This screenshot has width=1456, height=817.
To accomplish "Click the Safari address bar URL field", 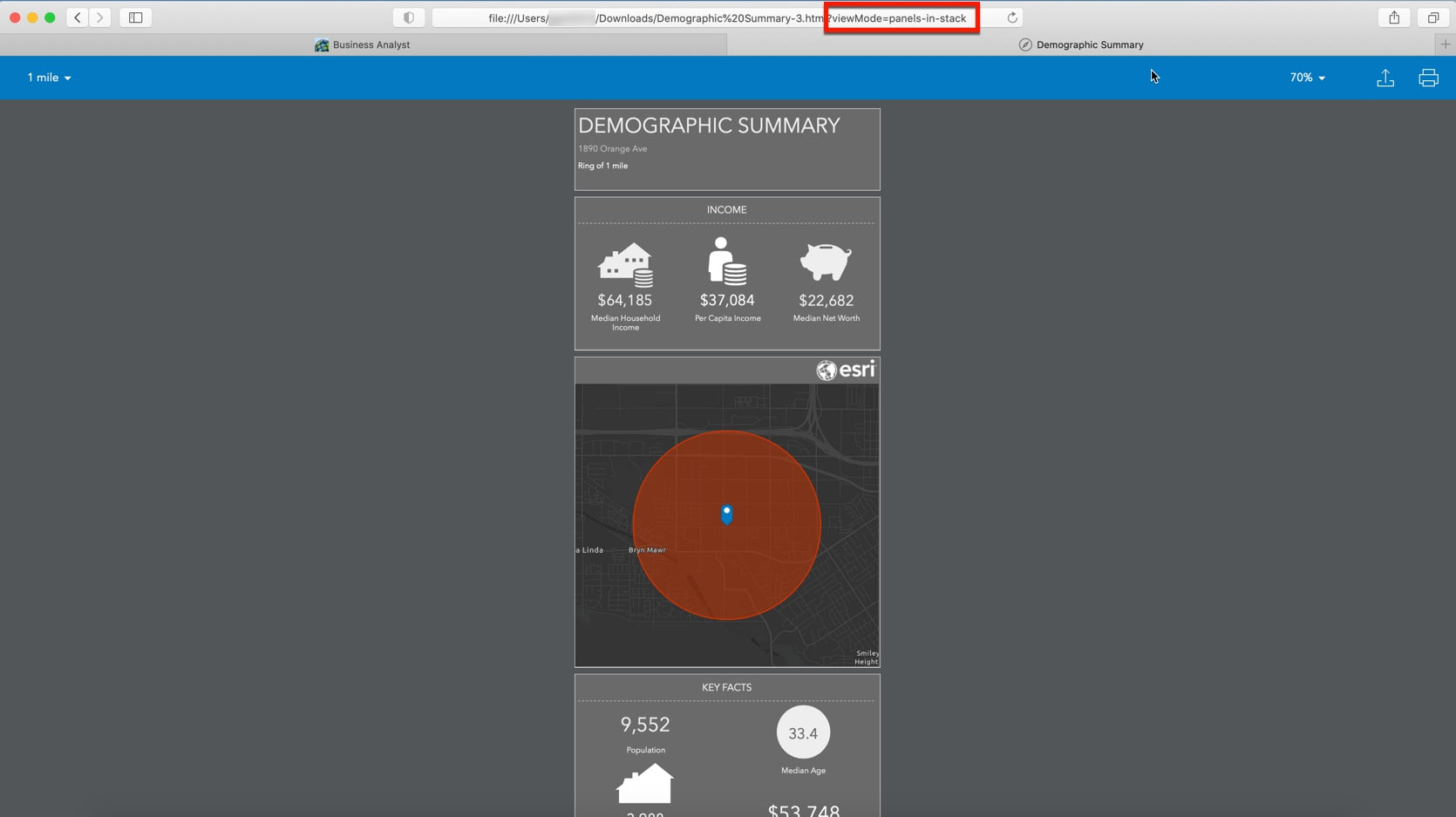I will (x=727, y=17).
